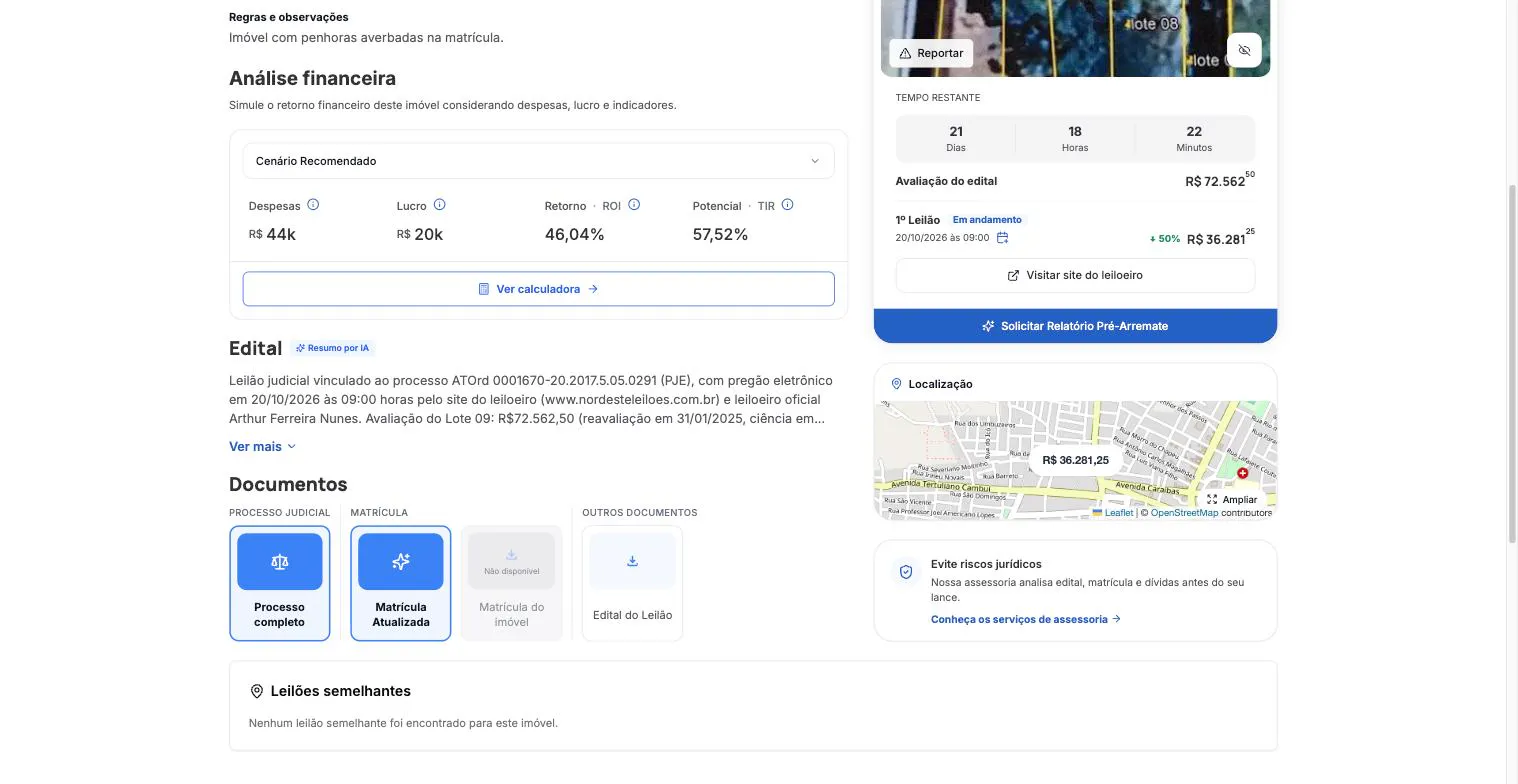Visit the auctioneer site button
The image size is (1518, 784).
pyautogui.click(x=1075, y=275)
